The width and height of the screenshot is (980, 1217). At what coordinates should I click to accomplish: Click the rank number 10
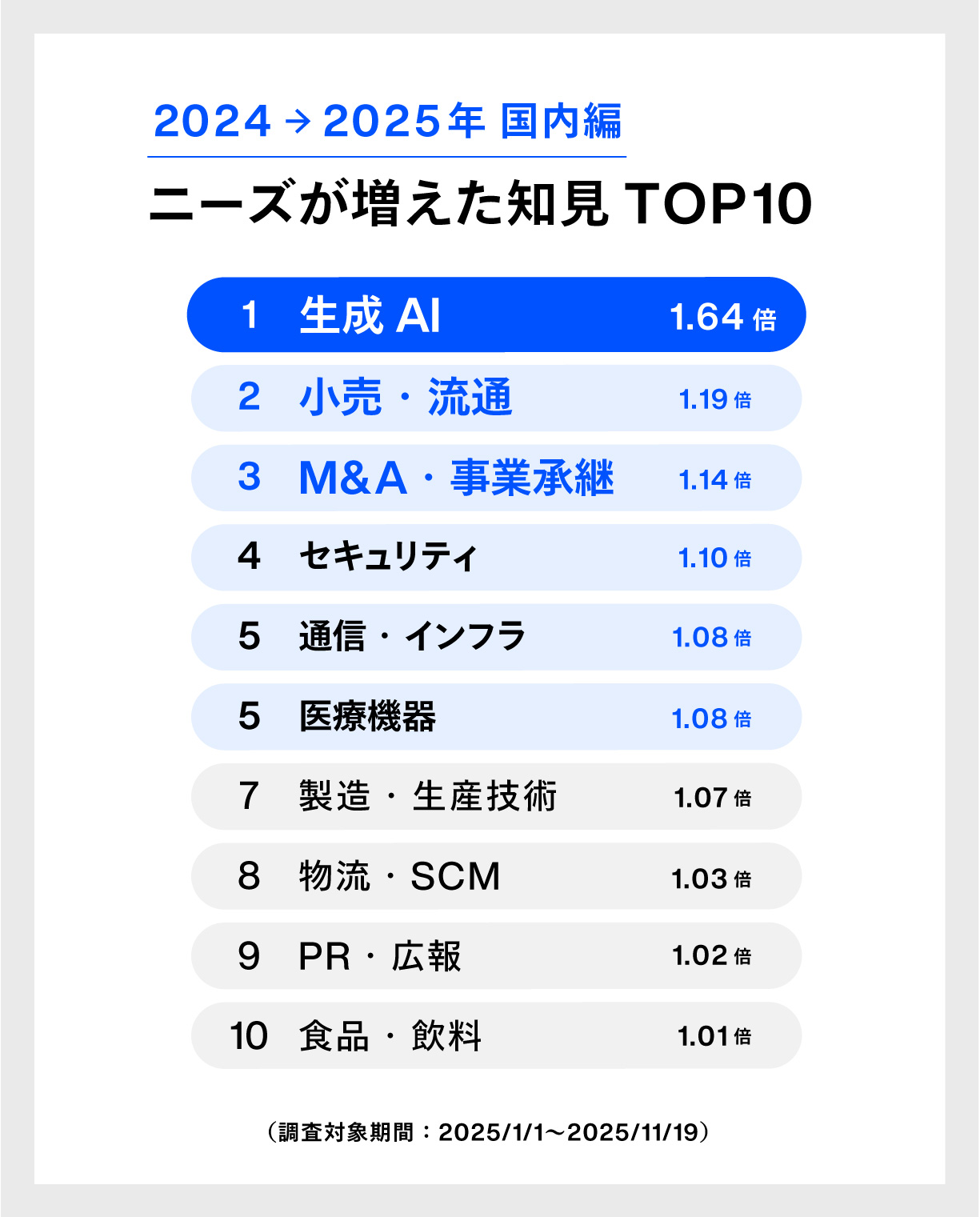pyautogui.click(x=248, y=1036)
